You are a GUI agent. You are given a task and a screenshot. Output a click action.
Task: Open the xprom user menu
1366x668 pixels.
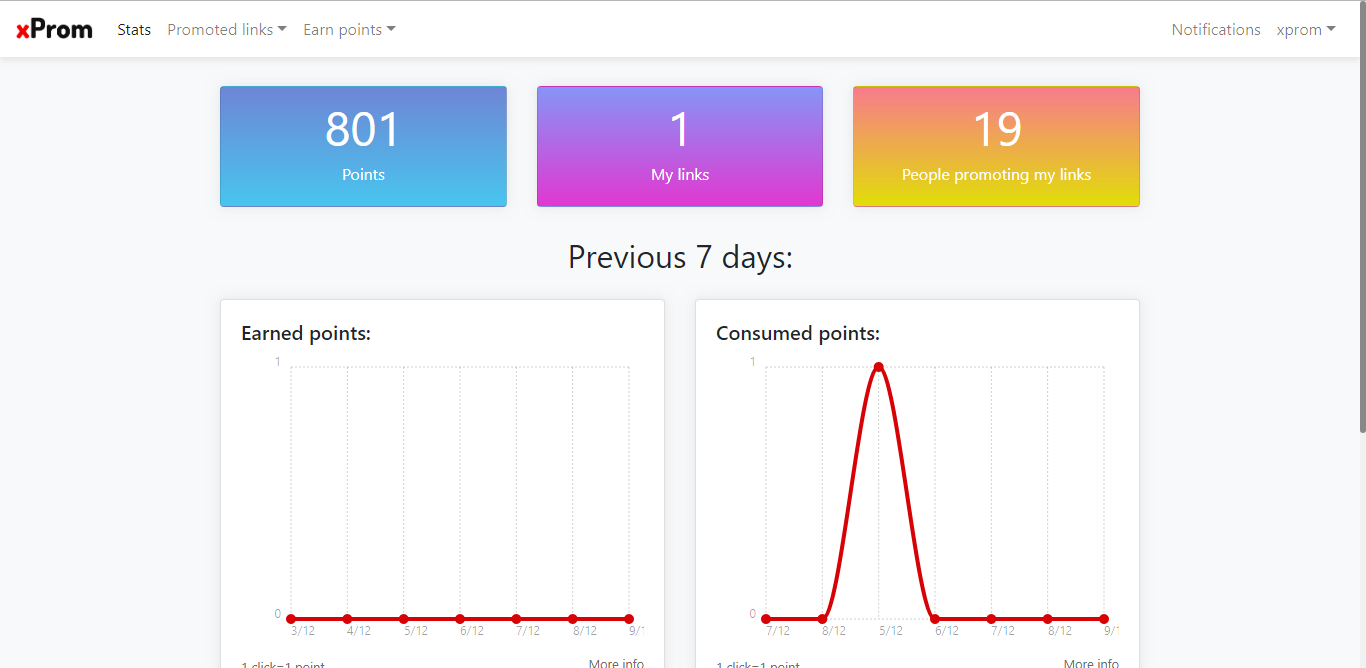click(x=1306, y=30)
